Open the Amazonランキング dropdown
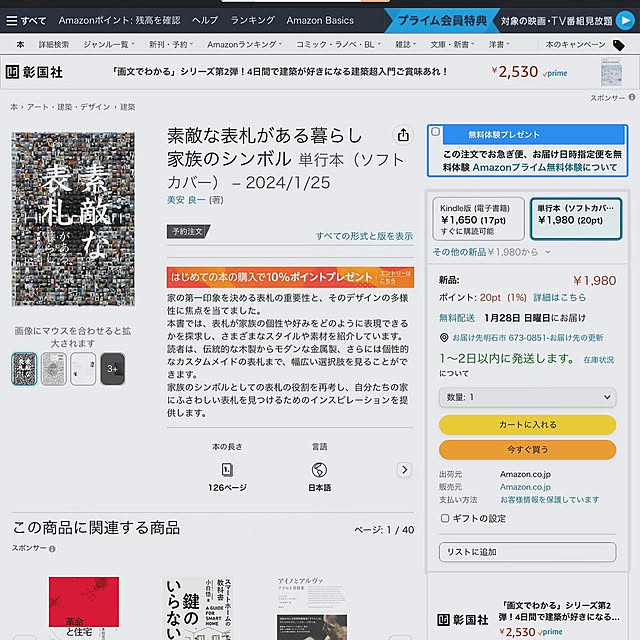The width and height of the screenshot is (640, 640). (244, 44)
